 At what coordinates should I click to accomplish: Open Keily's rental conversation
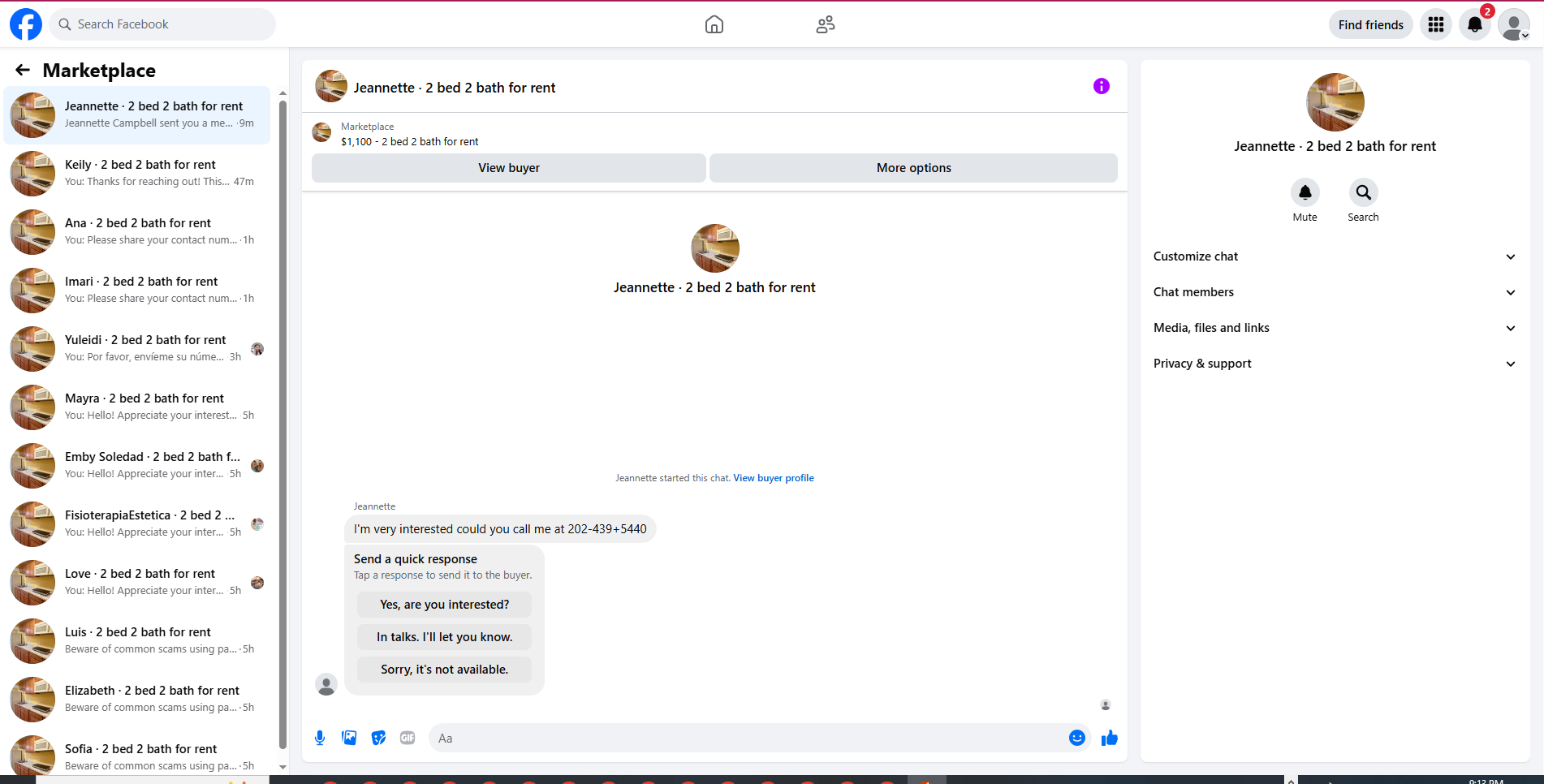click(x=137, y=174)
